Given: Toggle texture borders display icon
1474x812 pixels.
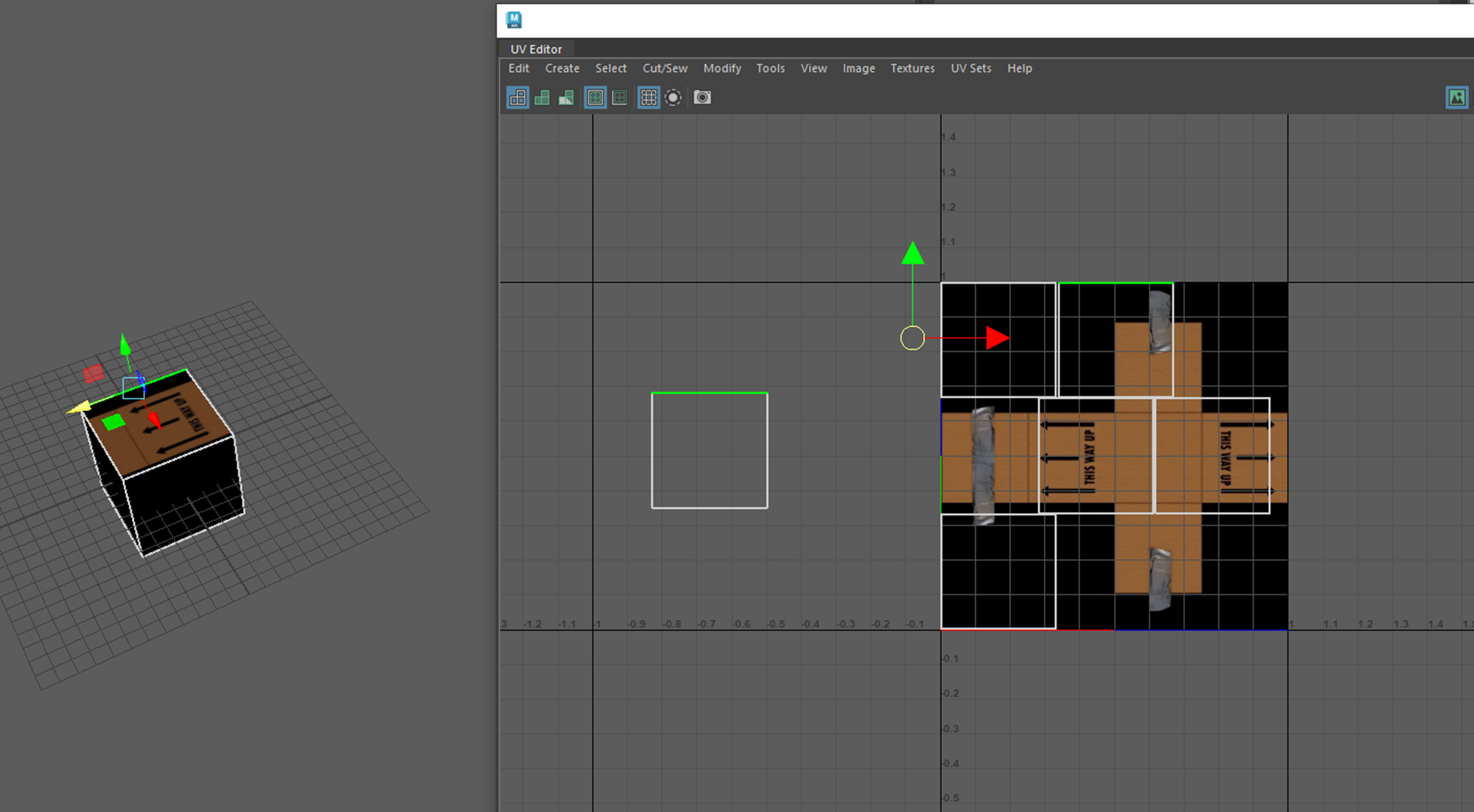Looking at the screenshot, I should coord(595,98).
